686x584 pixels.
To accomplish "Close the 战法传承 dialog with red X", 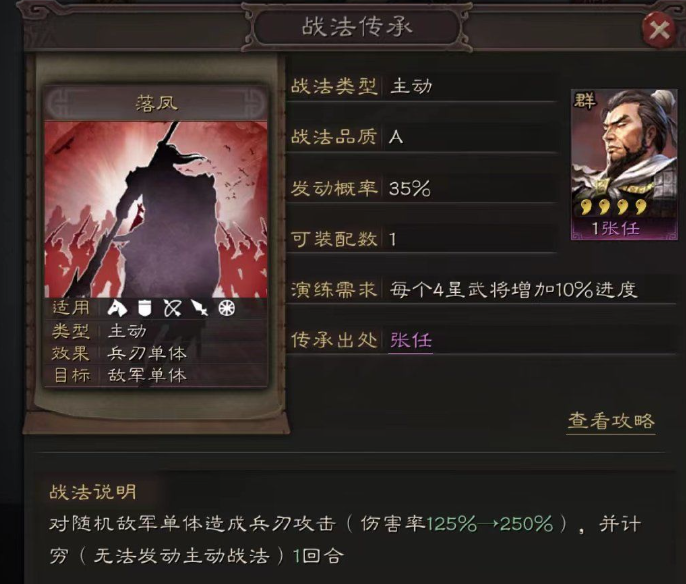I will click(659, 31).
